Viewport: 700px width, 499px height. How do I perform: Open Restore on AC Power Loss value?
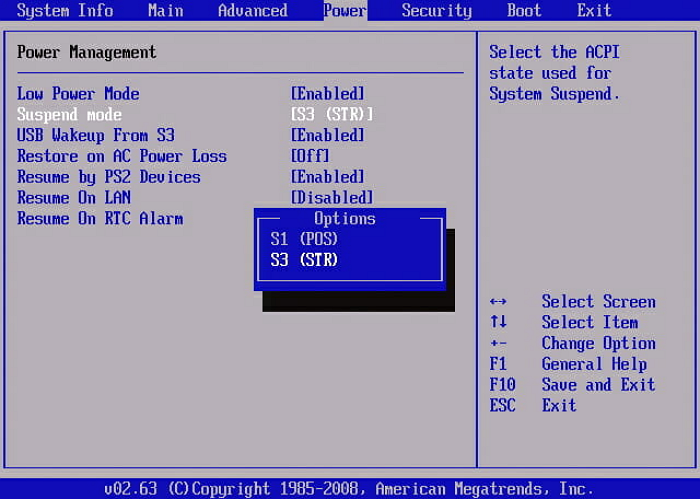[x=309, y=156]
